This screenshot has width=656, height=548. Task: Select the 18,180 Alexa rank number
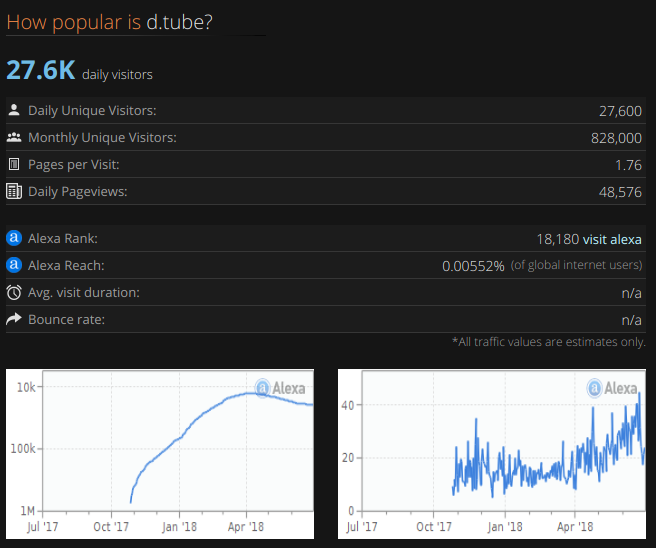(558, 239)
